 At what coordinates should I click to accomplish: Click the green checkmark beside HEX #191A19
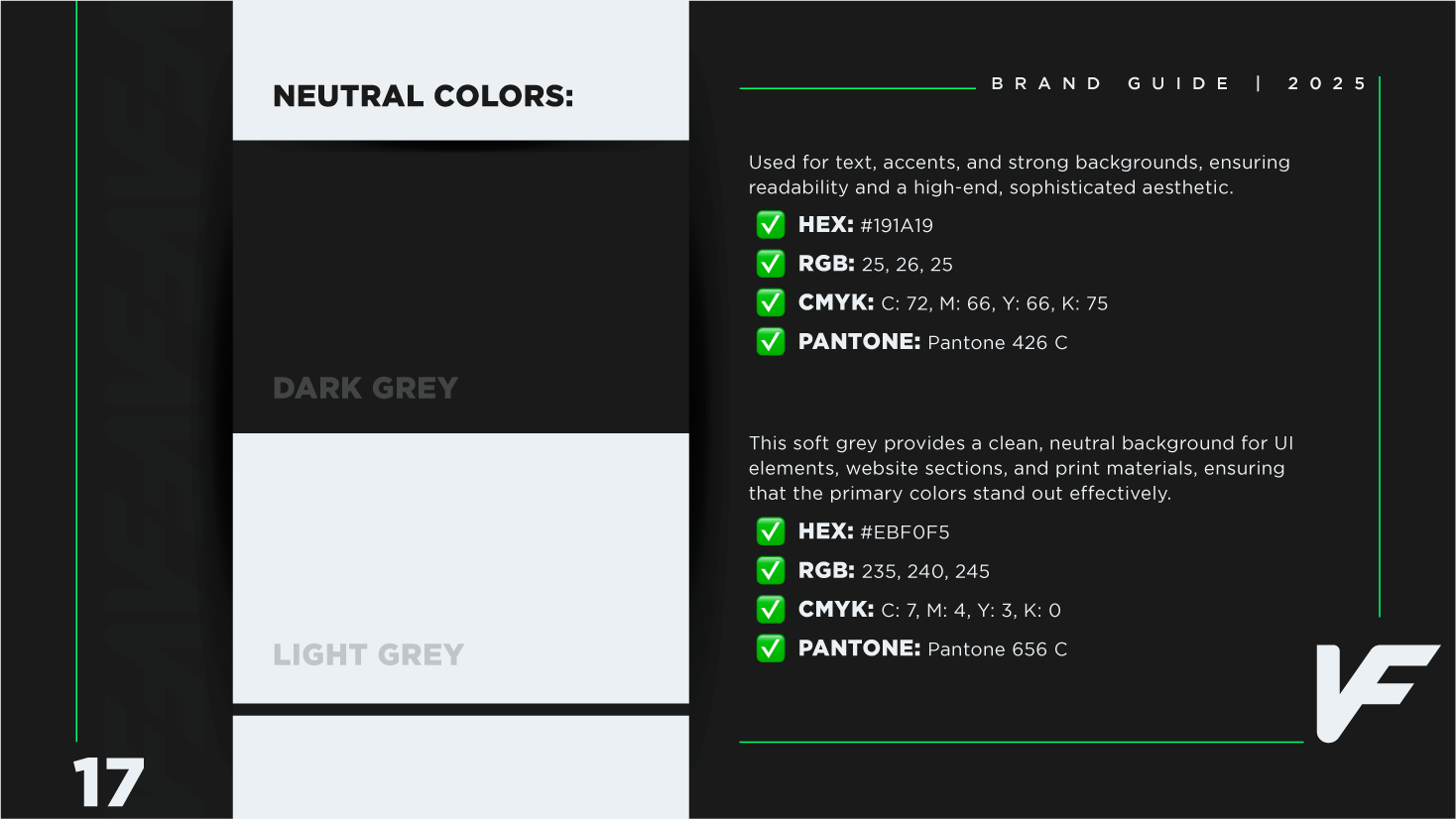click(771, 225)
